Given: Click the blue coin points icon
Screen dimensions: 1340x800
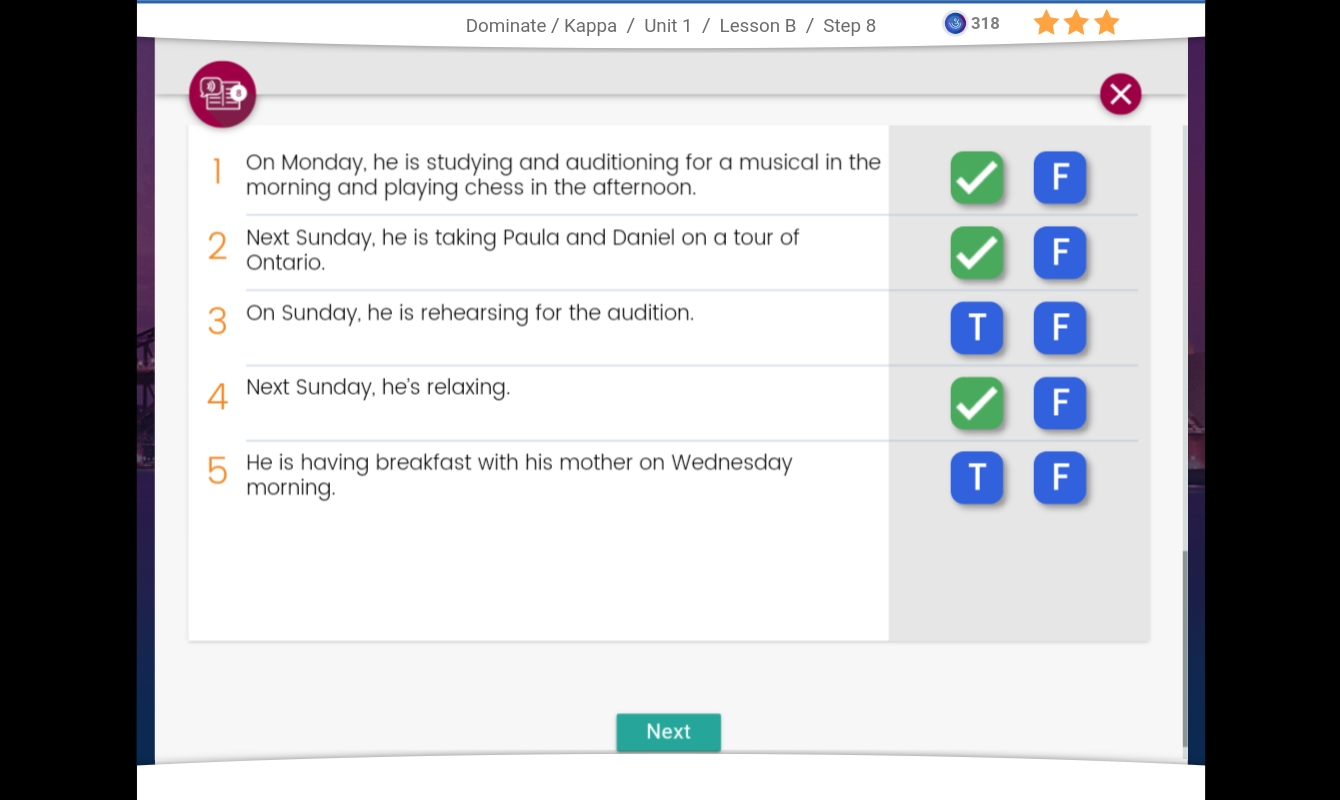Looking at the screenshot, I should 955,23.
